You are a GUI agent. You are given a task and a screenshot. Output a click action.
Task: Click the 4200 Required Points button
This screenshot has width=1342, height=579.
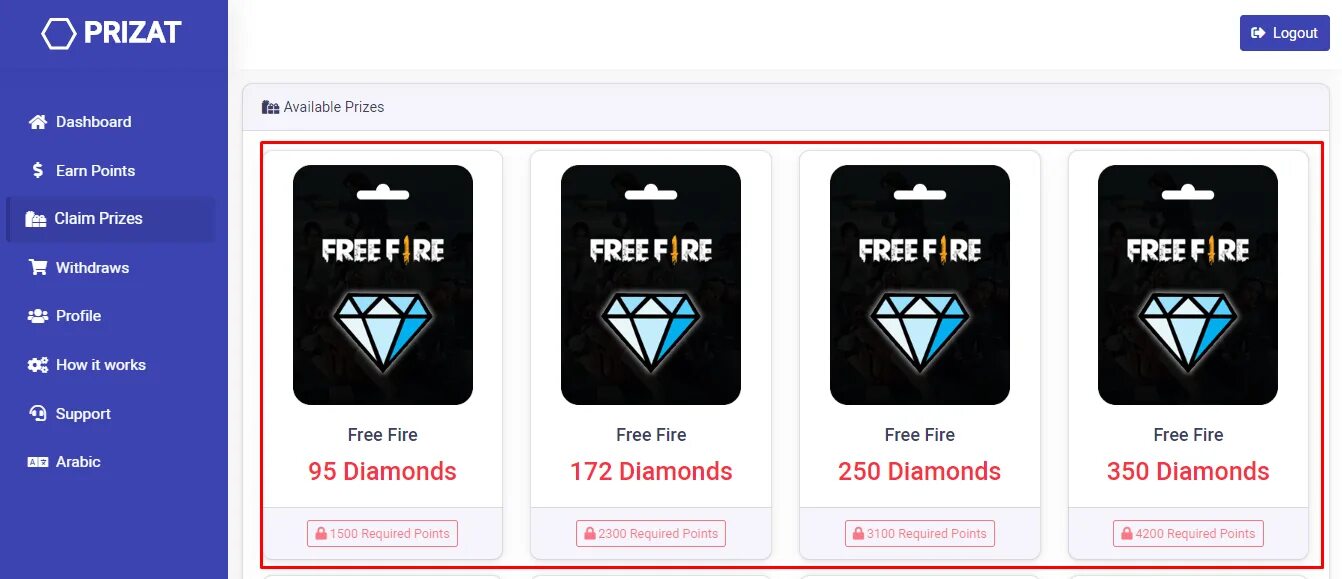(x=1188, y=534)
